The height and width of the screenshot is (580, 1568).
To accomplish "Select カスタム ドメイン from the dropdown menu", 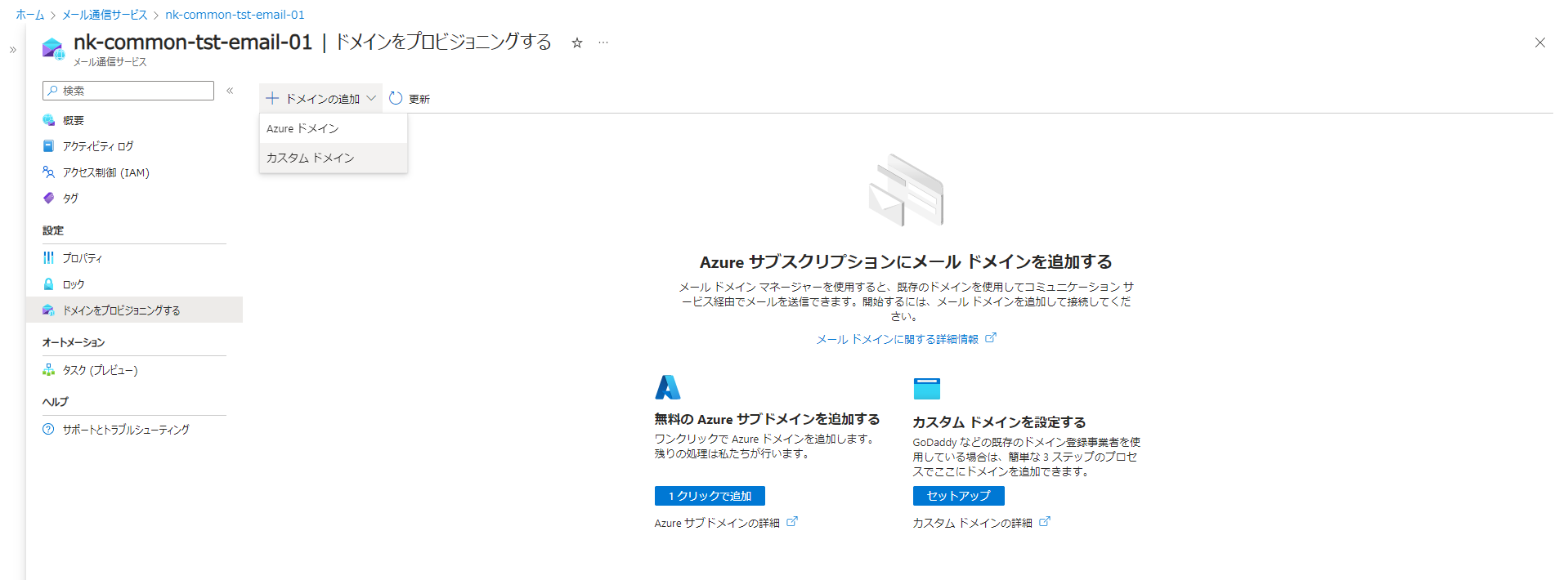I will [334, 158].
